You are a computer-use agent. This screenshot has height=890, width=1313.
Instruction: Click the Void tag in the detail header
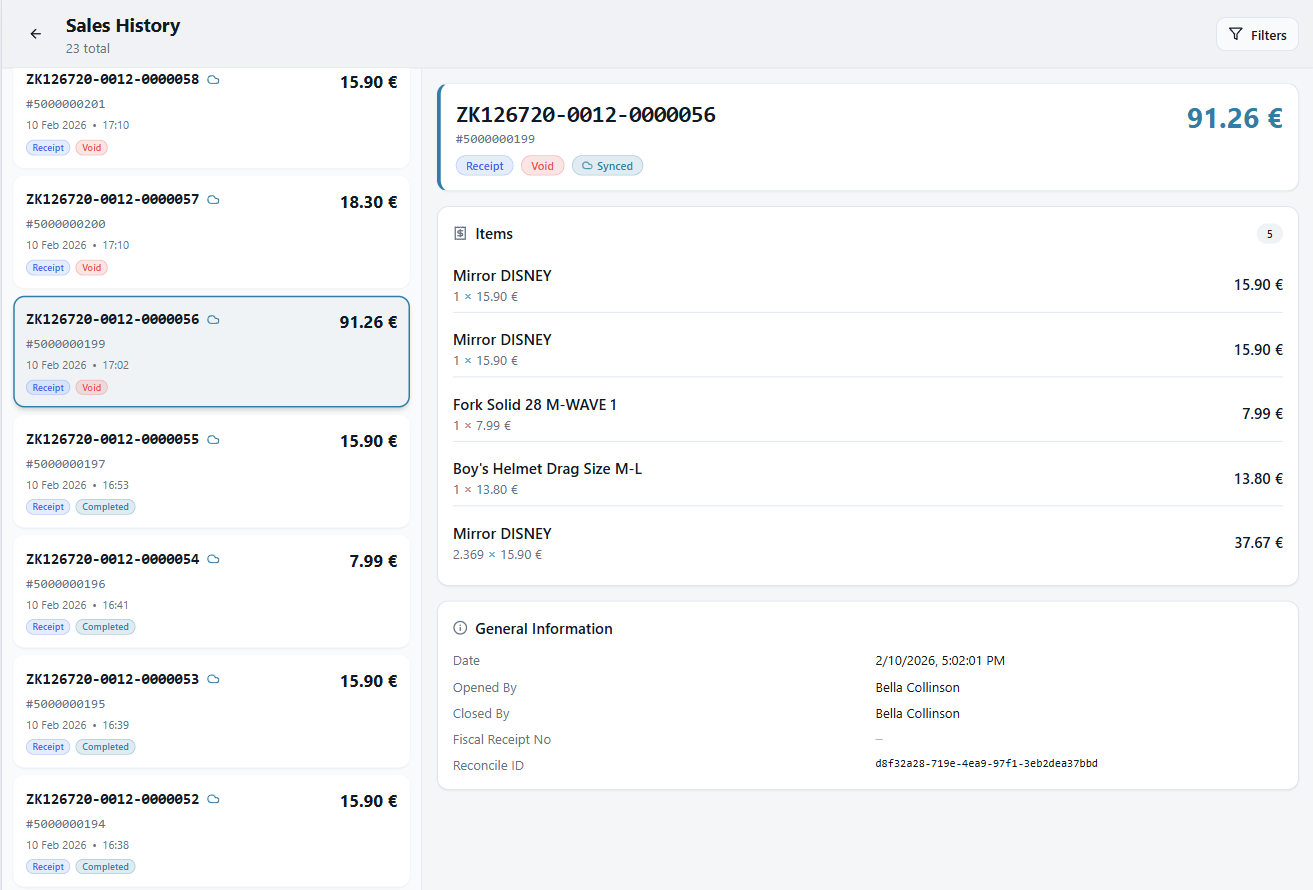[542, 166]
